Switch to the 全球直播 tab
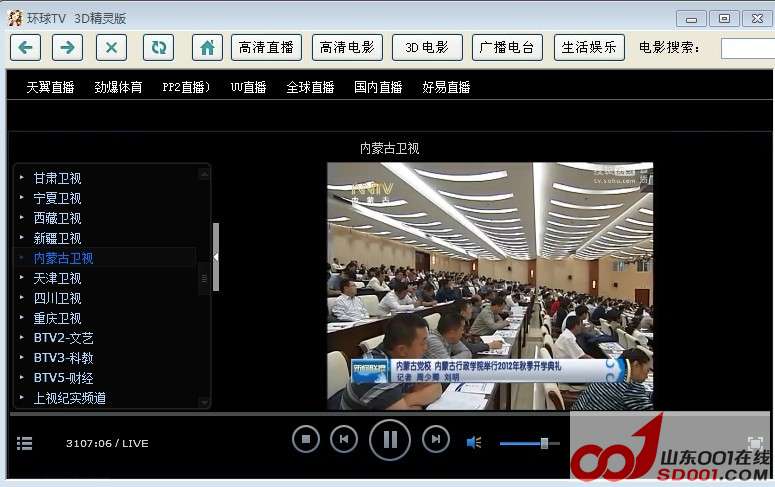The height and width of the screenshot is (487, 775). pyautogui.click(x=310, y=88)
